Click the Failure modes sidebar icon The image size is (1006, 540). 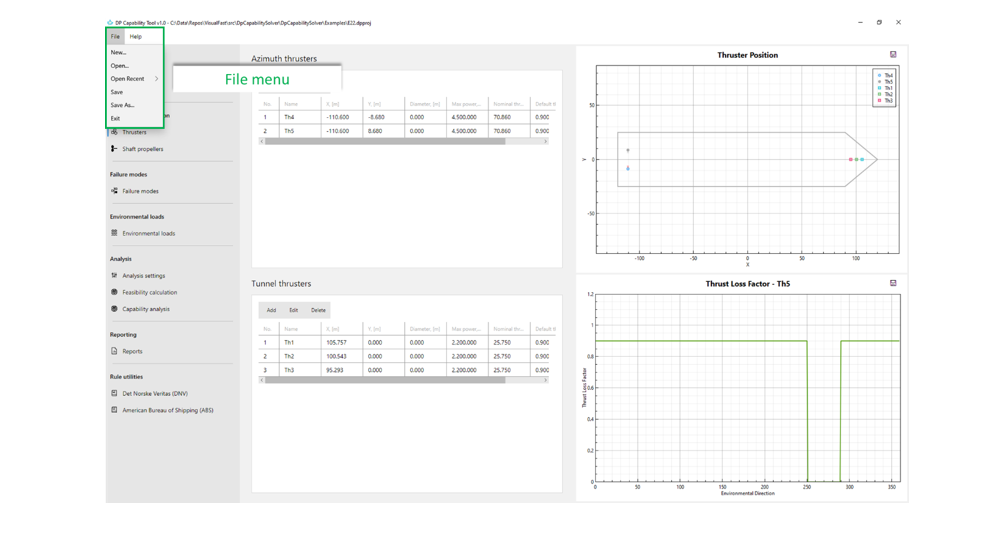click(x=114, y=191)
